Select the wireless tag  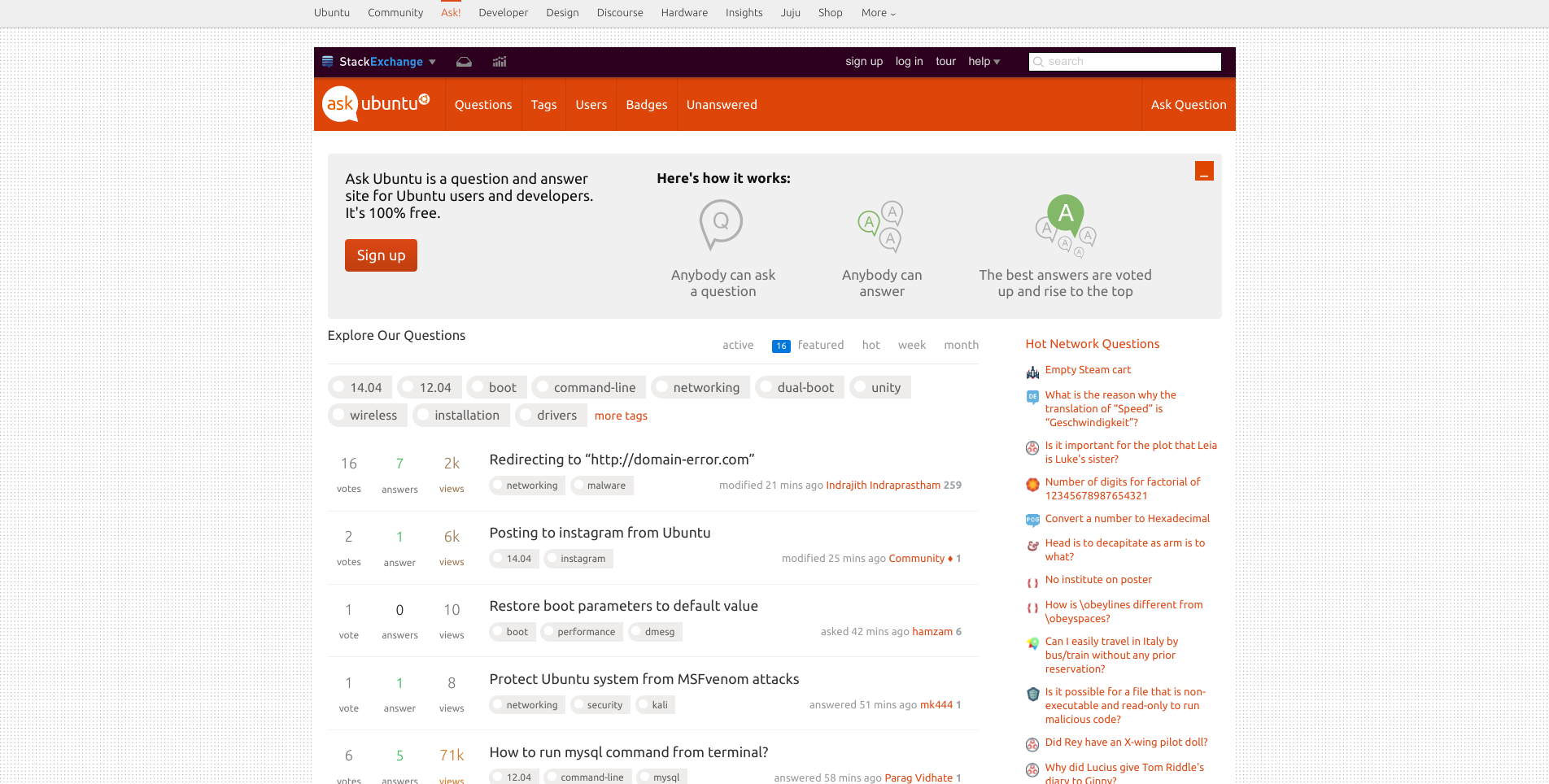pyautogui.click(x=367, y=416)
